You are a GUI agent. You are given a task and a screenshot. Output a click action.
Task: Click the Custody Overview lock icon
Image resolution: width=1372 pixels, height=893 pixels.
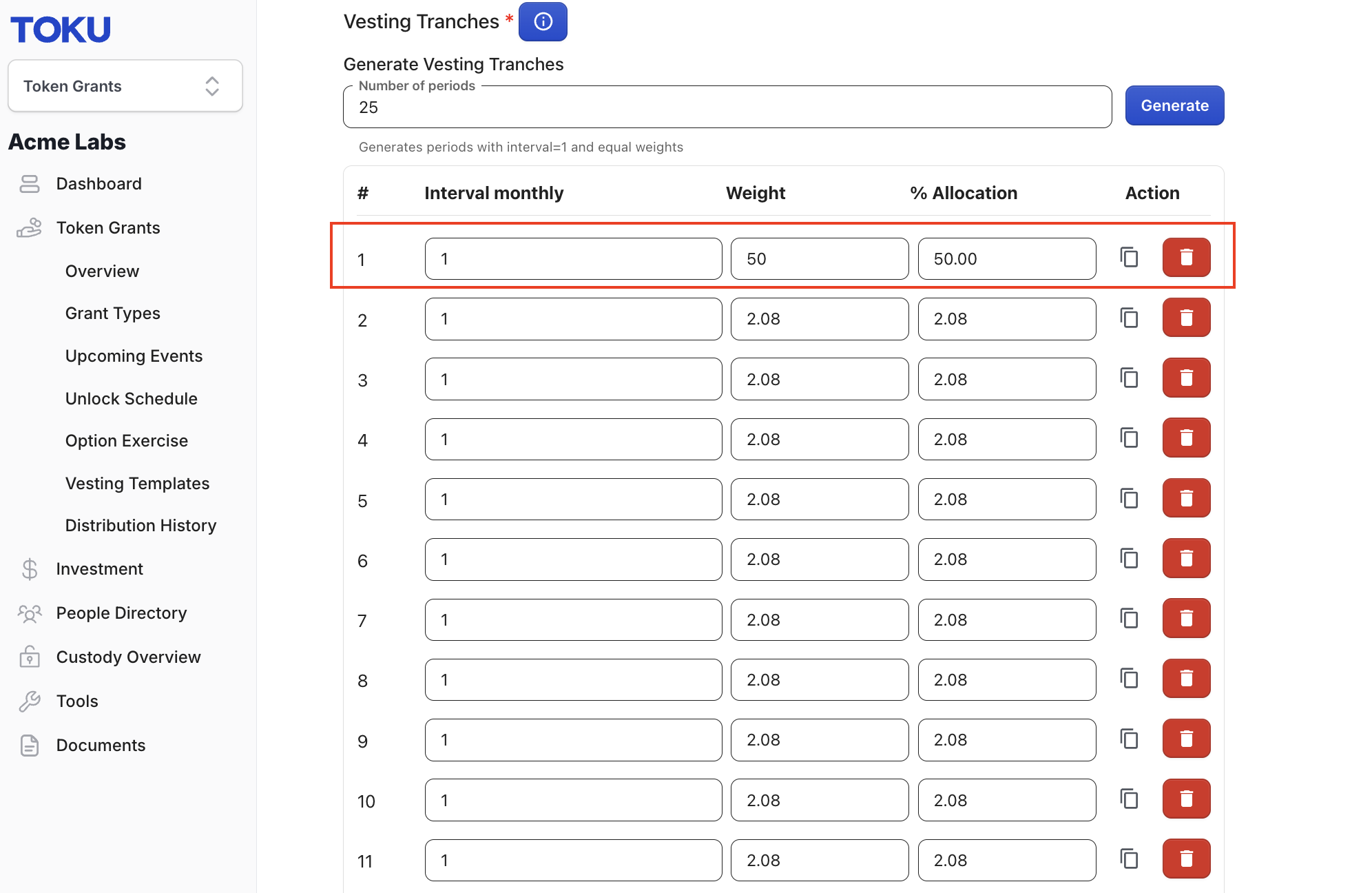coord(30,657)
